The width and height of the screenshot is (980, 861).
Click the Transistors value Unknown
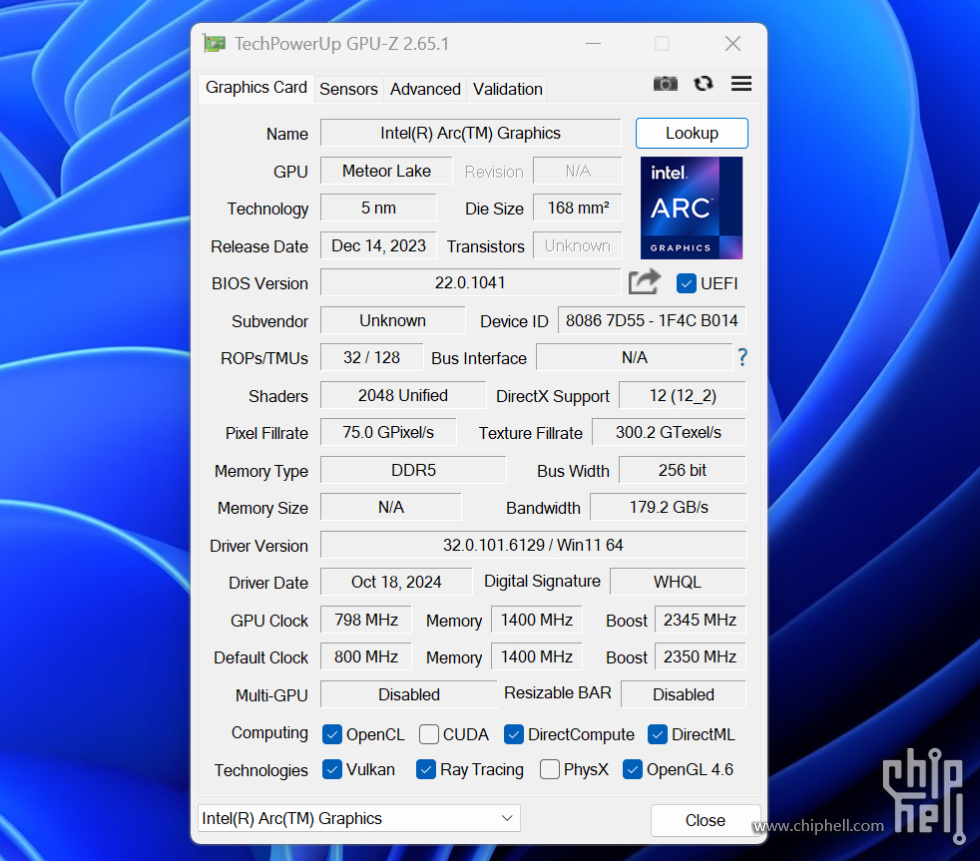click(578, 246)
